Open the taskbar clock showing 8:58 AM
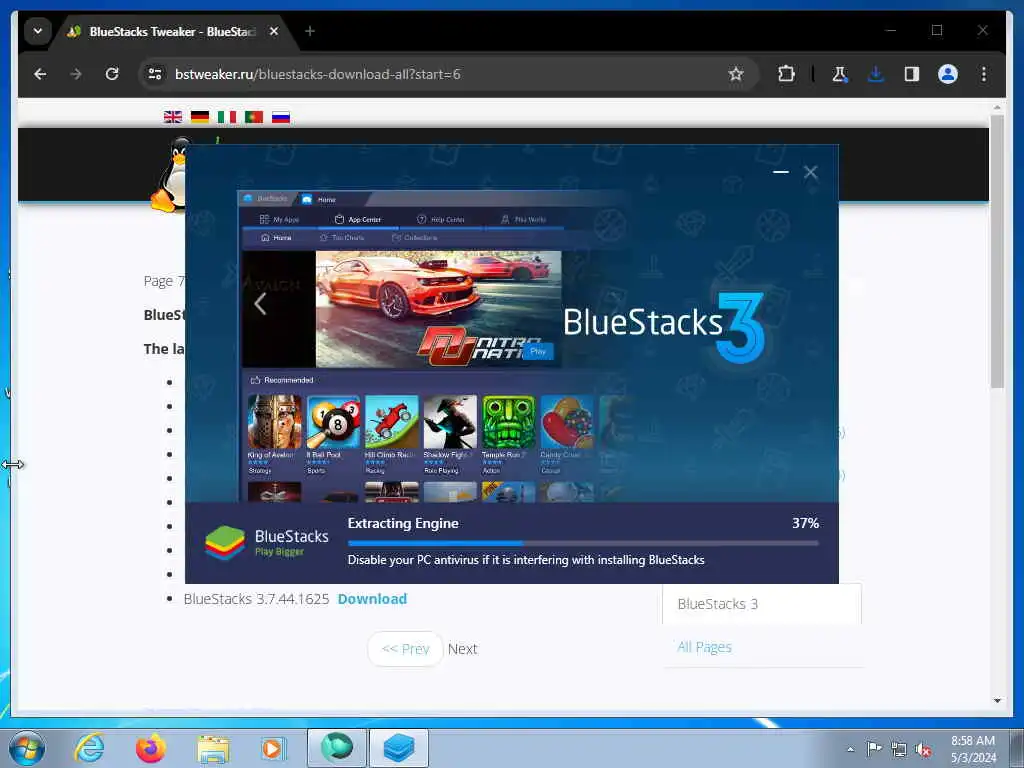 973,749
